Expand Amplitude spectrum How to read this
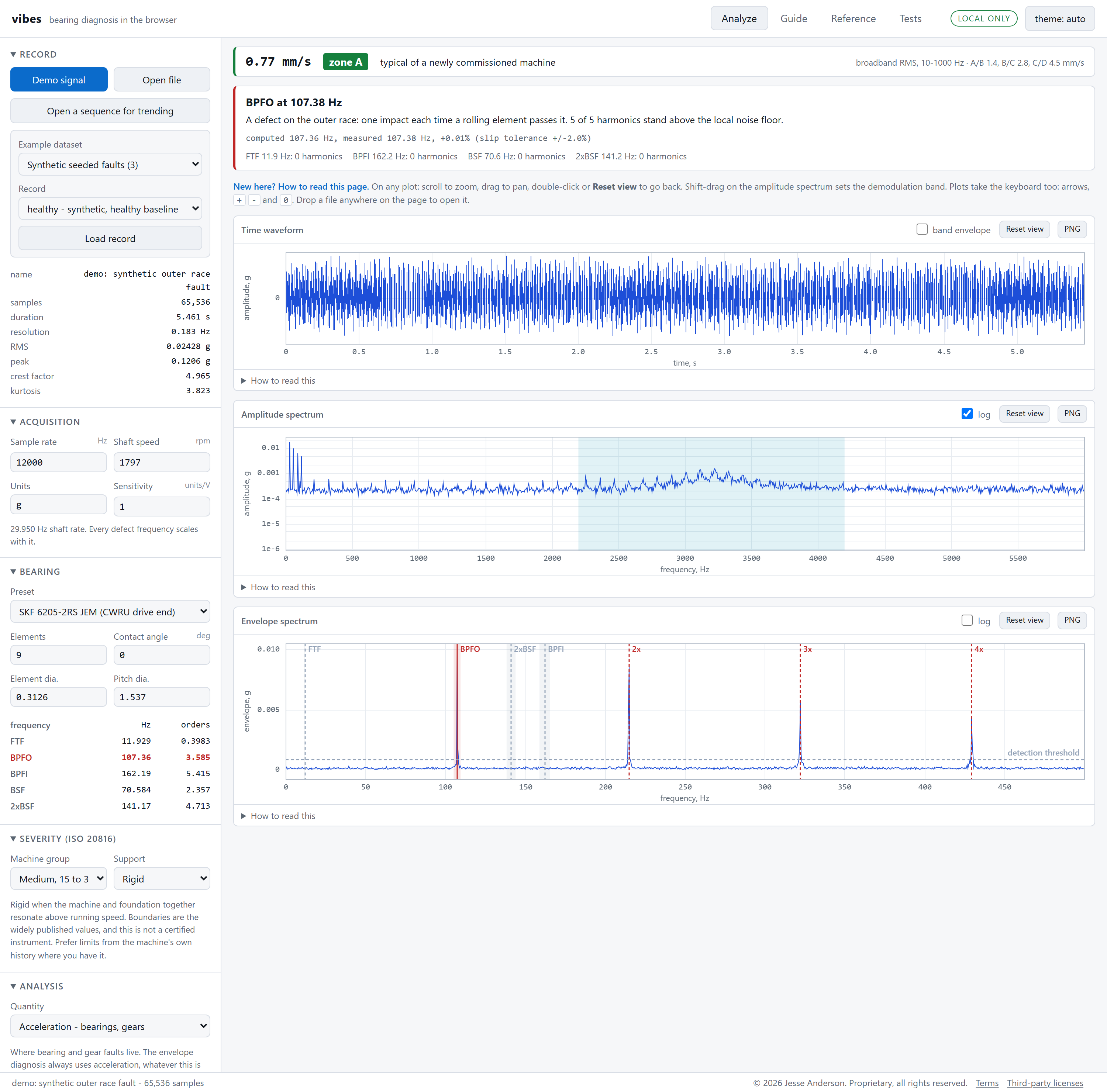The width and height of the screenshot is (1107, 1092). pos(279,587)
